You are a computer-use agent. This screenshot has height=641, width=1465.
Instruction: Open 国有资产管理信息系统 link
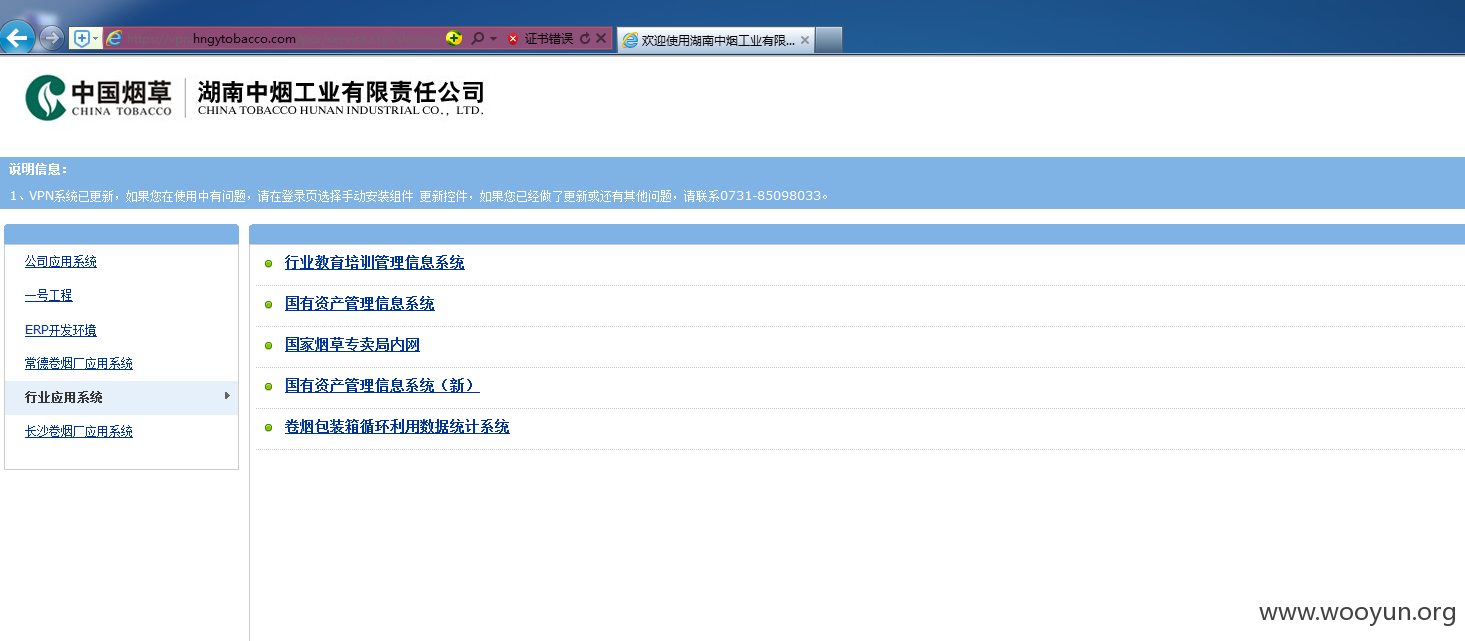click(x=360, y=304)
